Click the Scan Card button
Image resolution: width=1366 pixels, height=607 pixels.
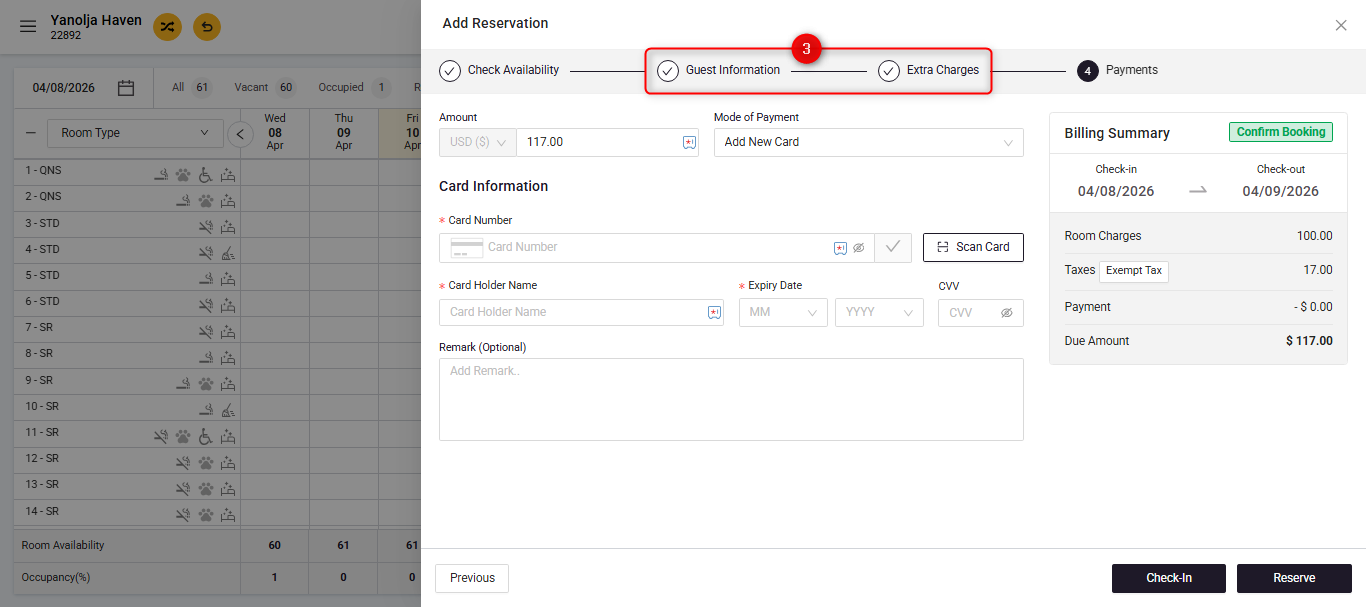(973, 247)
